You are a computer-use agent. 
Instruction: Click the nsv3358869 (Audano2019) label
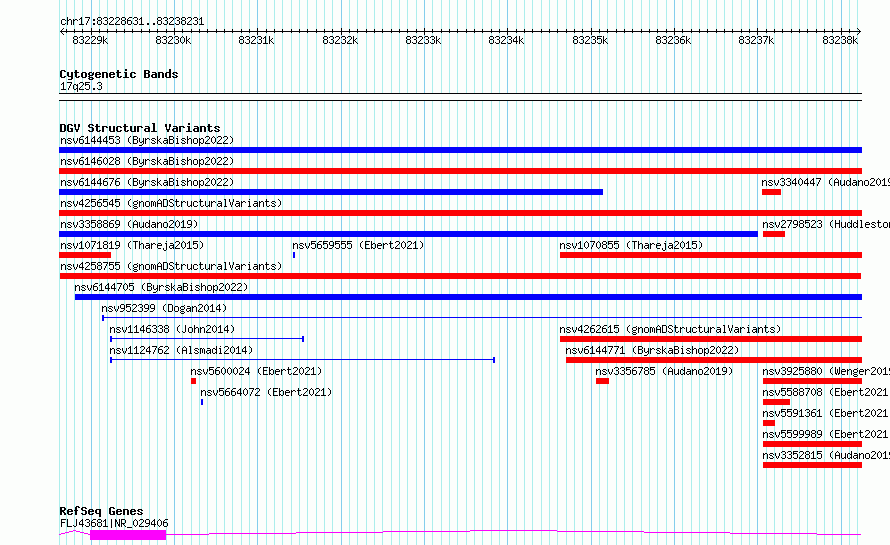129,224
